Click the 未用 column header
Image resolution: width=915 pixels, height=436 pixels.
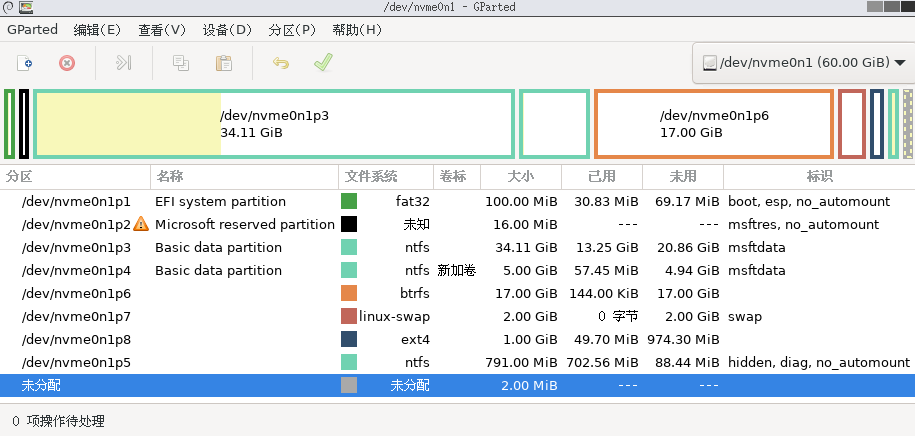[x=683, y=176]
